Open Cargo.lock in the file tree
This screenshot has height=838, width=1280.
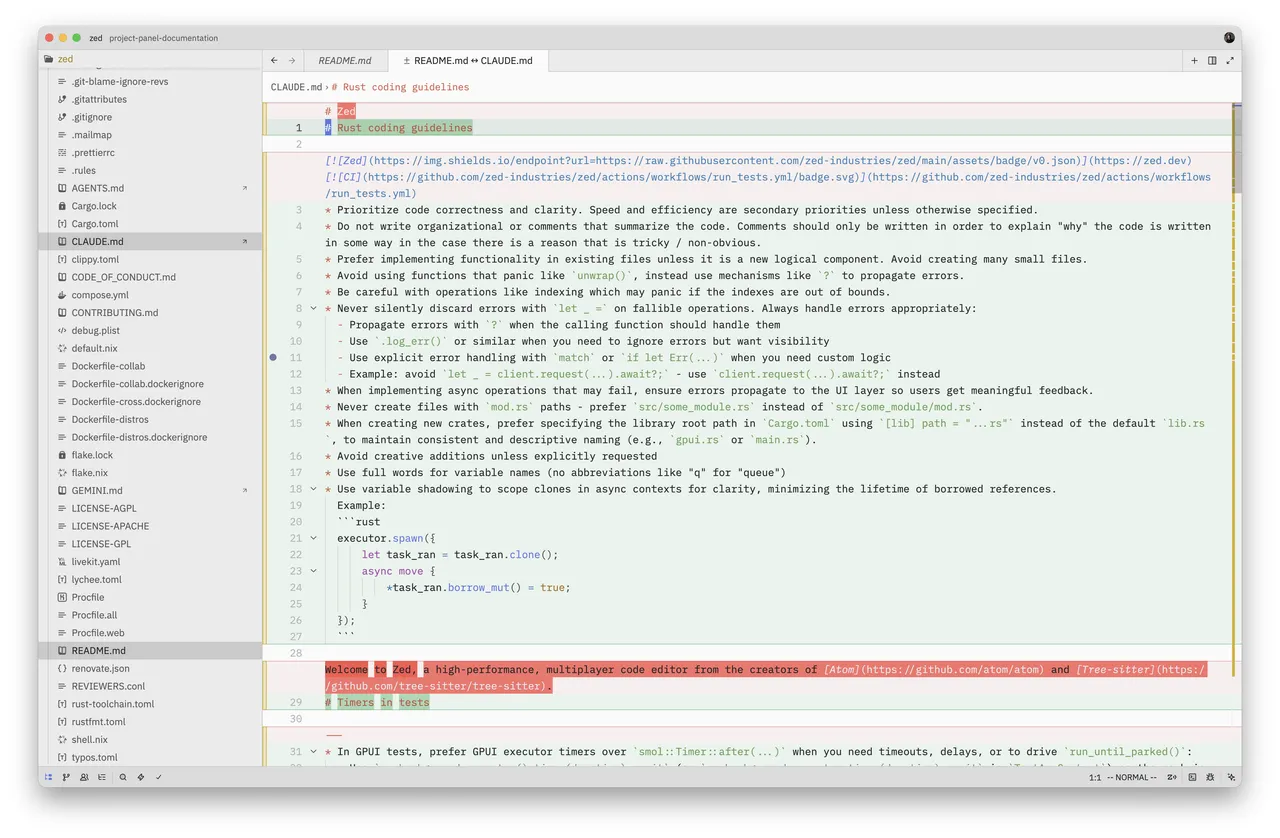150,206
